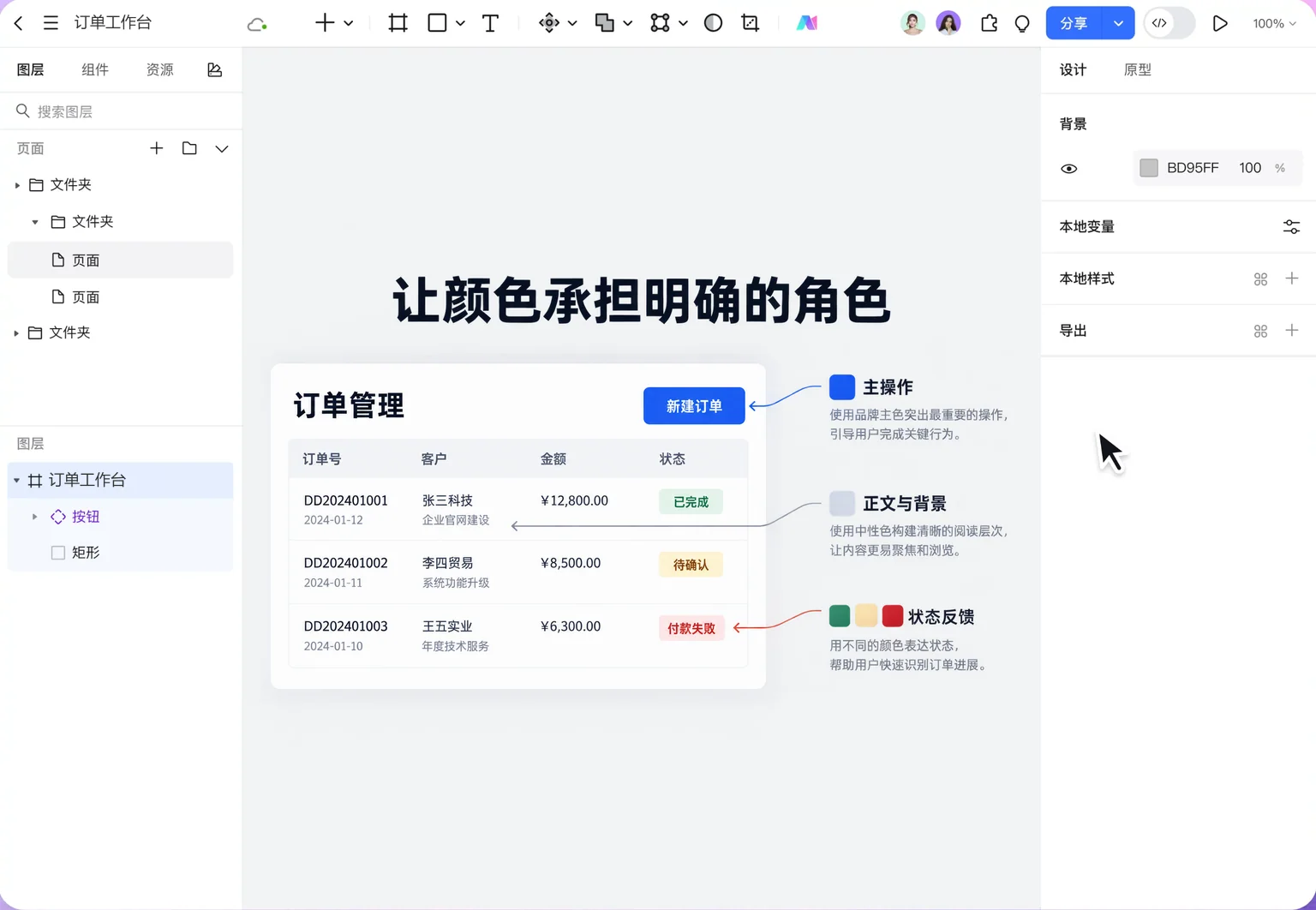Open the dropdown arrow beside the plus tool

(349, 23)
